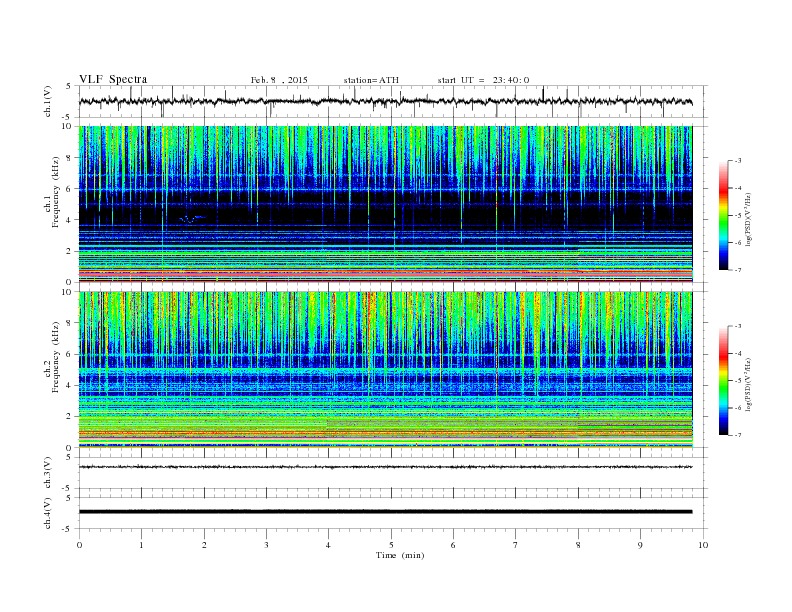Click the time axis tick label "2"

point(204,545)
